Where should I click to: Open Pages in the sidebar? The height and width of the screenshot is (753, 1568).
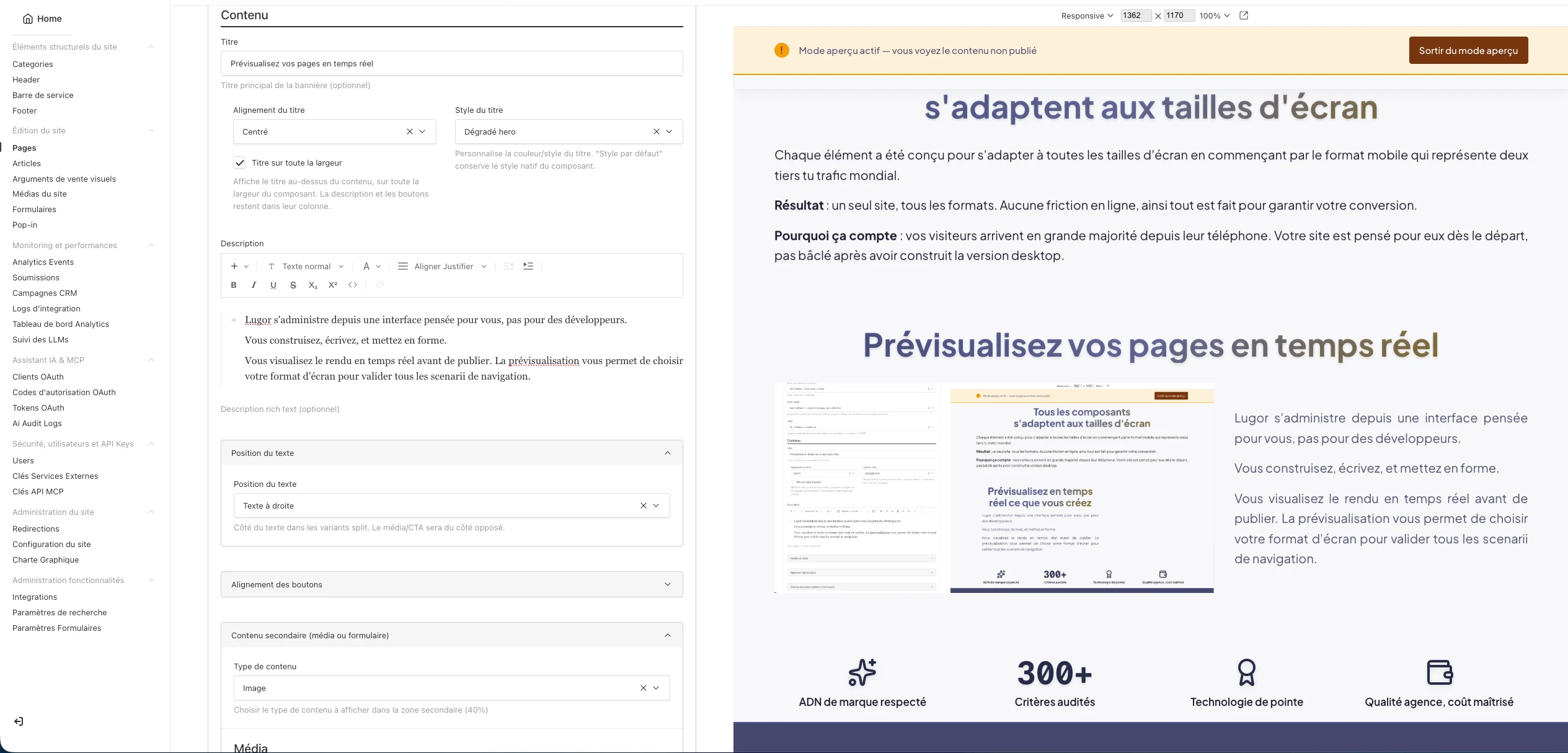[x=24, y=148]
